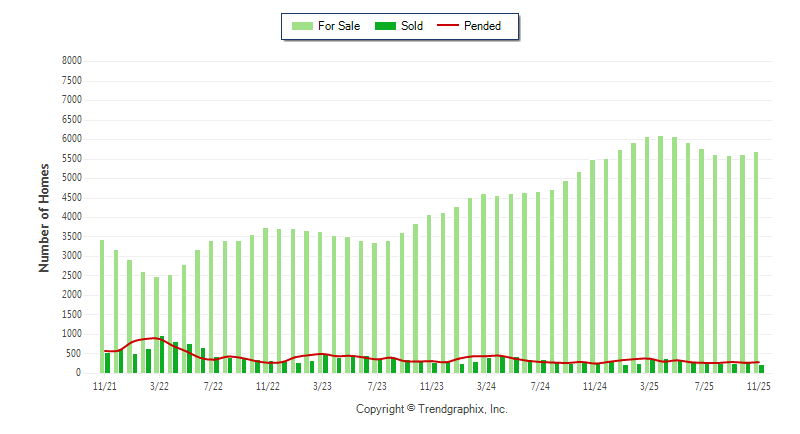Toggle the Sold series legend label
This screenshot has height=434, width=800.
point(412,26)
